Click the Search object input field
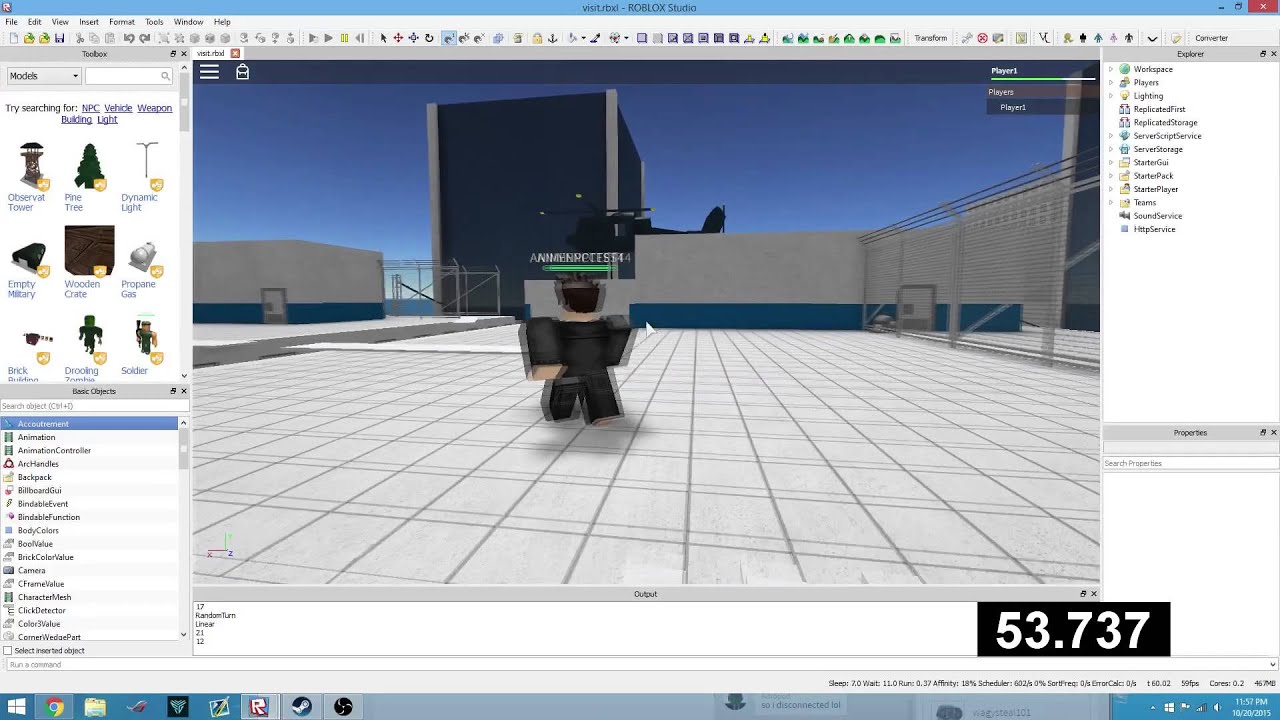The height and width of the screenshot is (720, 1280). (94, 406)
